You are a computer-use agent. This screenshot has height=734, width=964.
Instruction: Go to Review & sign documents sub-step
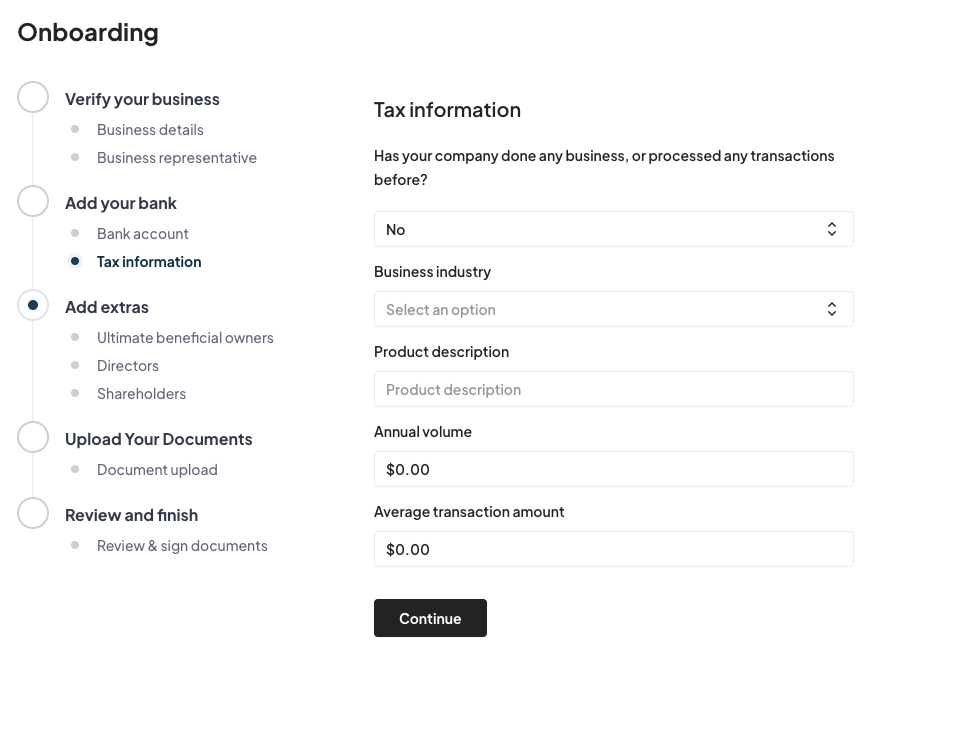pos(182,546)
